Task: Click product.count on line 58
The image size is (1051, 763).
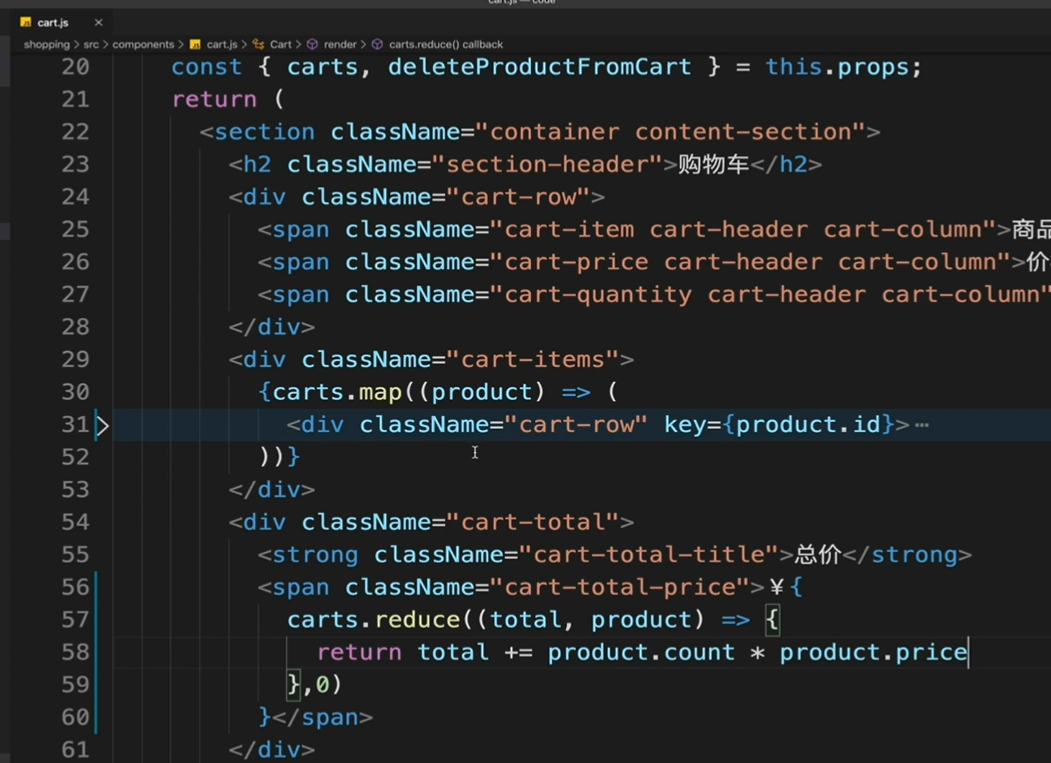Action: click(x=641, y=652)
